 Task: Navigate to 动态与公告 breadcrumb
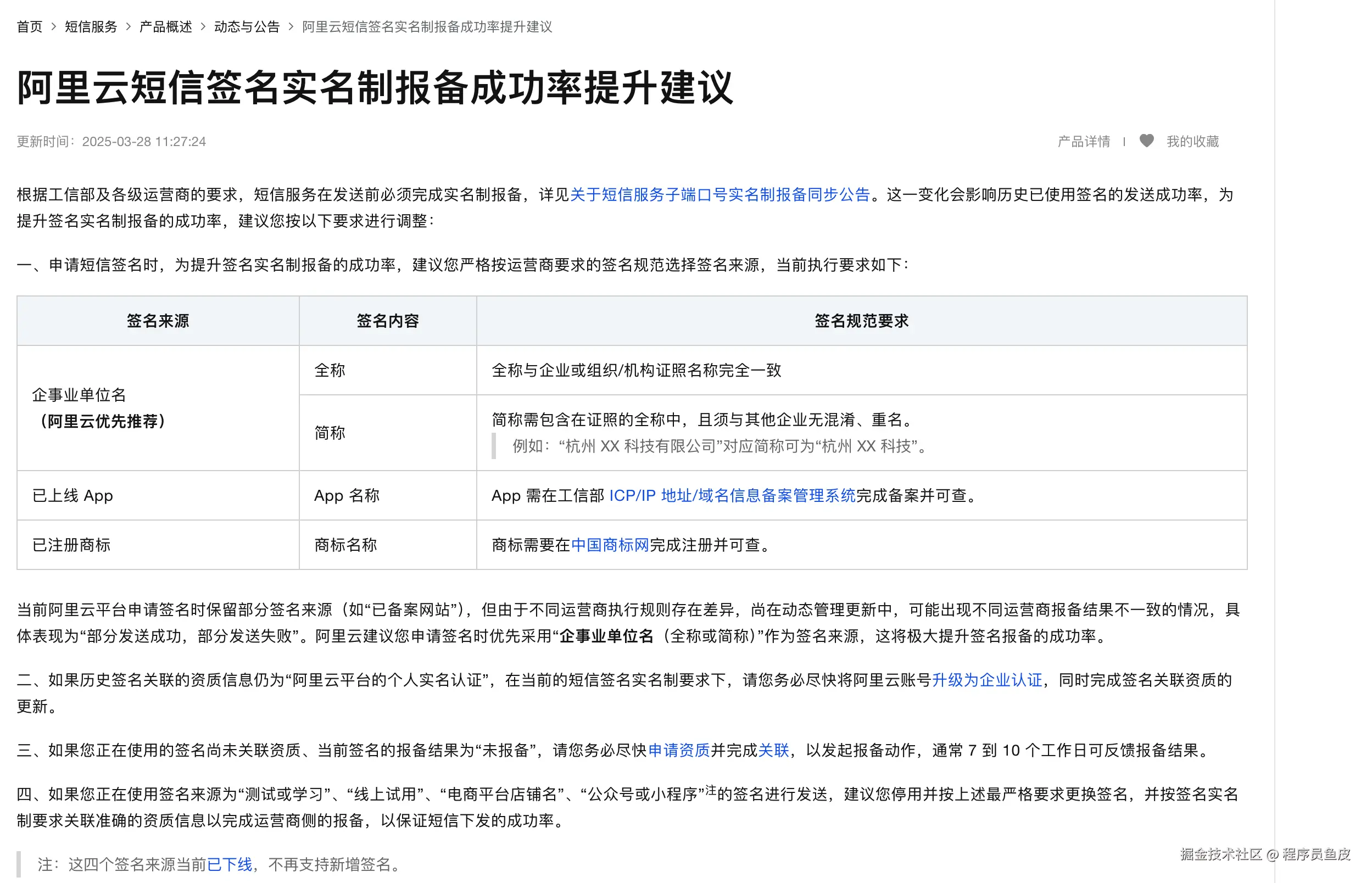point(247,27)
